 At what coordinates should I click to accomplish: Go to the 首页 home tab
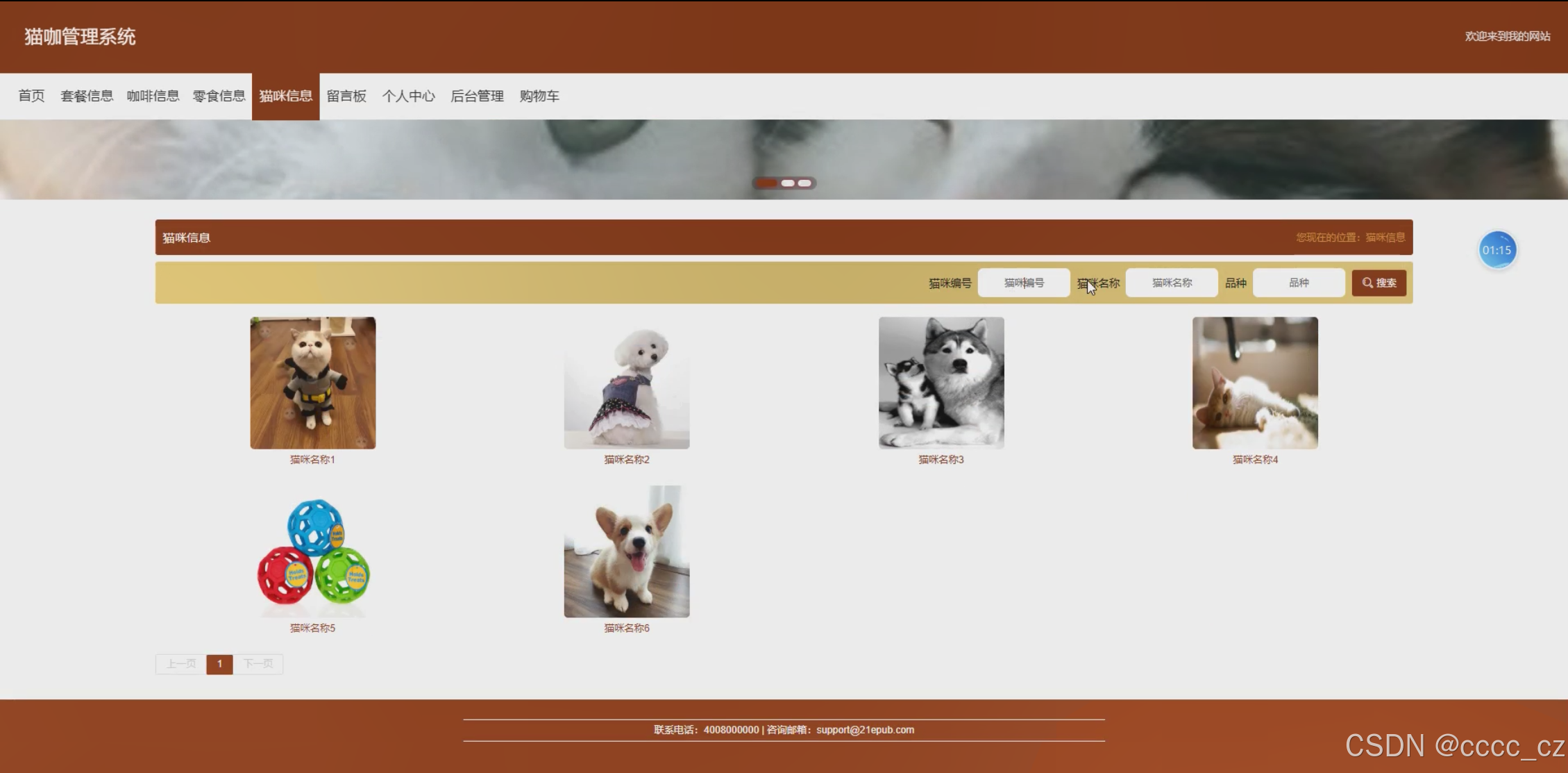(x=31, y=96)
